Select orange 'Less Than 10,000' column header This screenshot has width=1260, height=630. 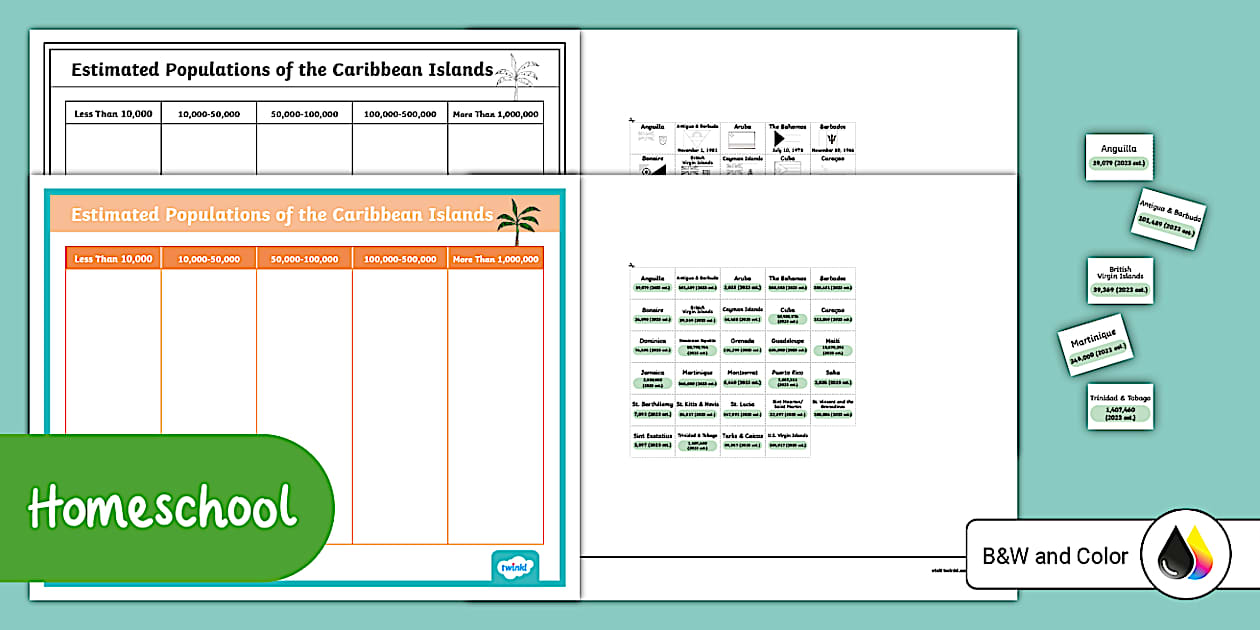click(113, 259)
